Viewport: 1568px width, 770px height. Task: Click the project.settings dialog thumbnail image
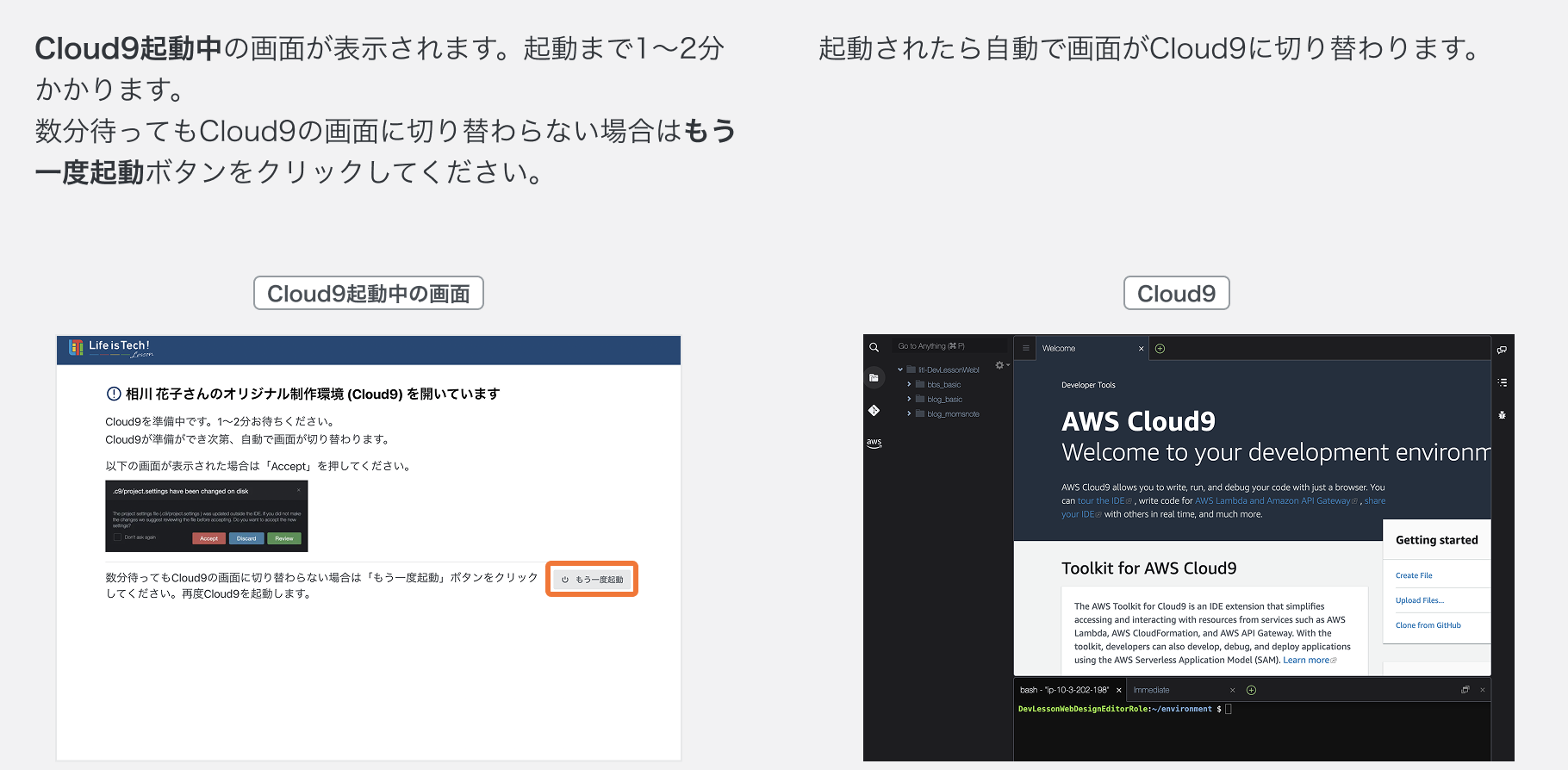click(206, 516)
